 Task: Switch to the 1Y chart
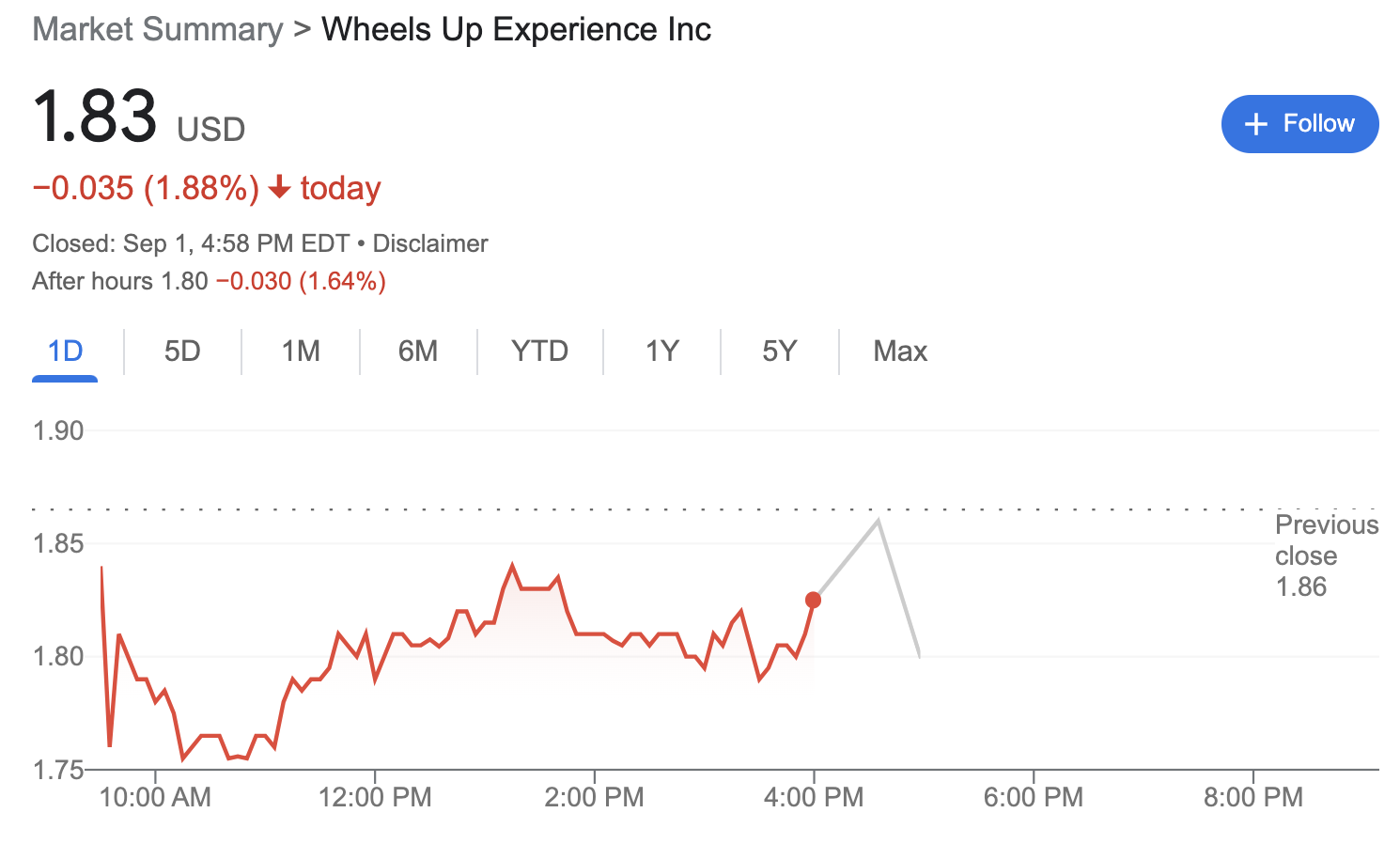tap(661, 351)
